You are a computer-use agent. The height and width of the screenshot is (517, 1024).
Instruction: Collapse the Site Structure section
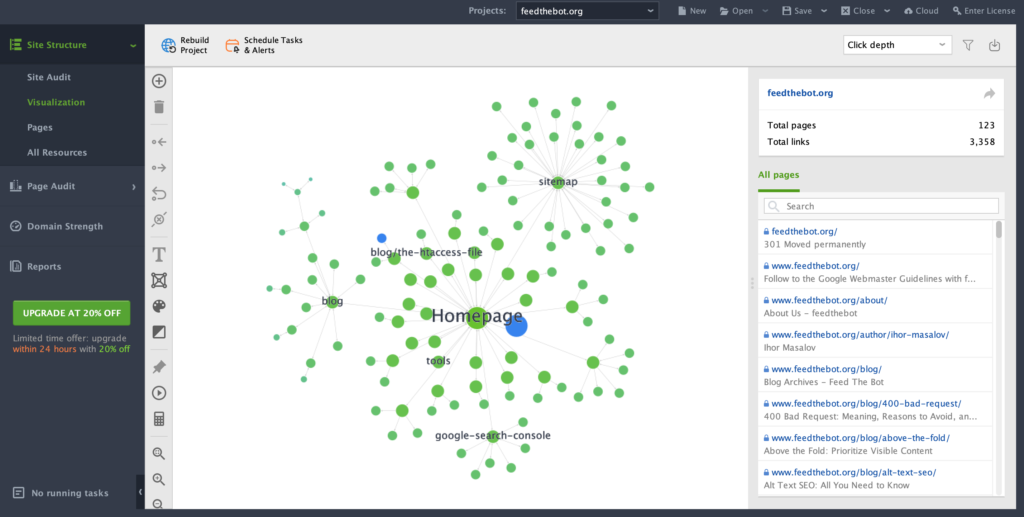pyautogui.click(x=133, y=45)
